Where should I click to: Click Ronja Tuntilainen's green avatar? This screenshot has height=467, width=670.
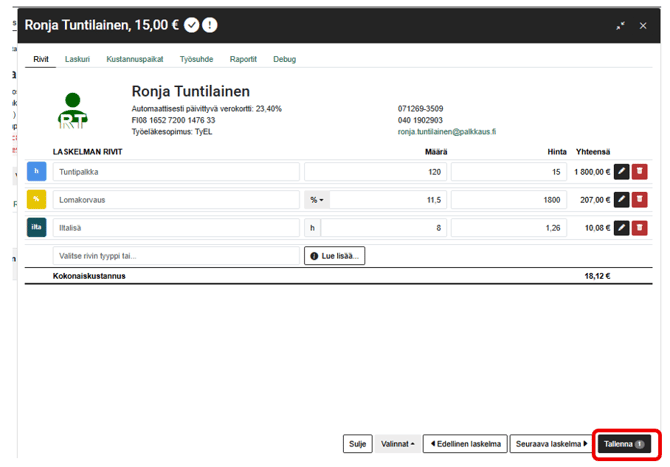coord(73,111)
